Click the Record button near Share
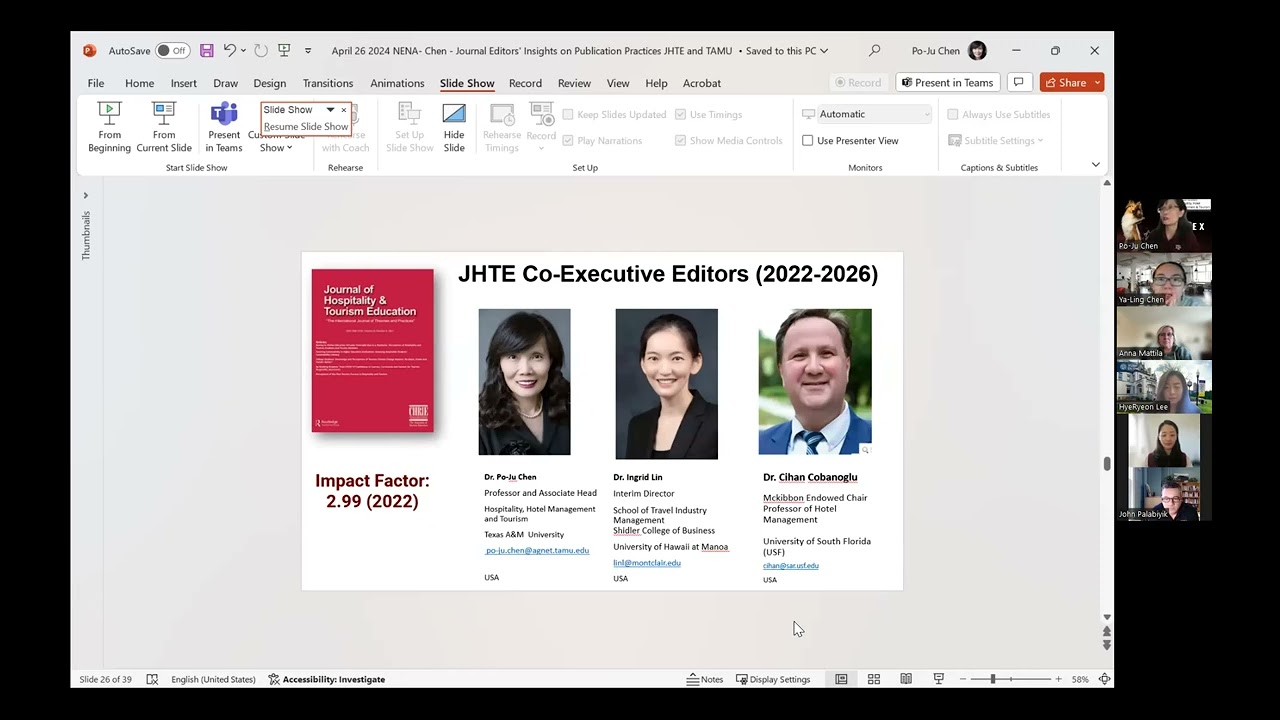The width and height of the screenshot is (1280, 720). [x=858, y=82]
